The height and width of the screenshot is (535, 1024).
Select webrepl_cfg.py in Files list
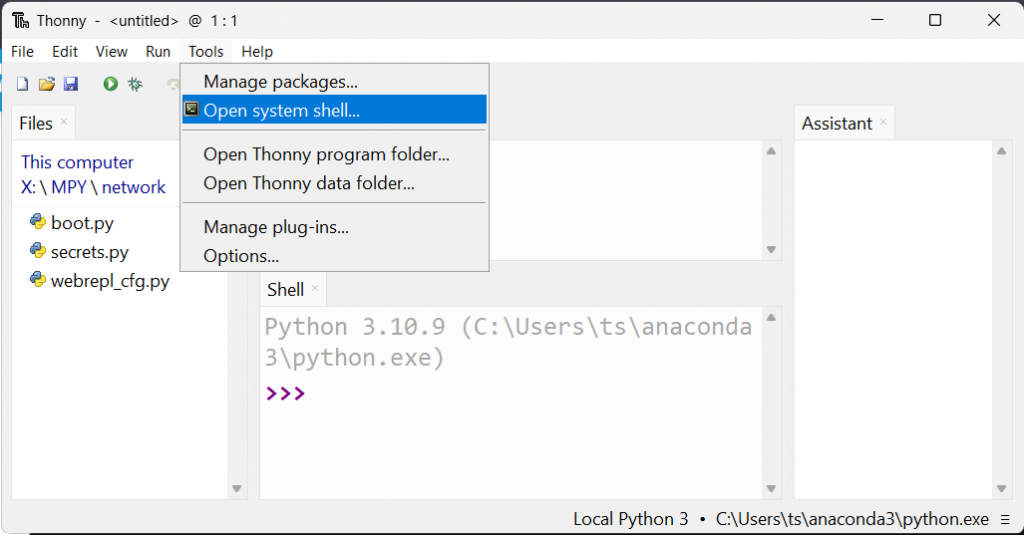click(110, 280)
